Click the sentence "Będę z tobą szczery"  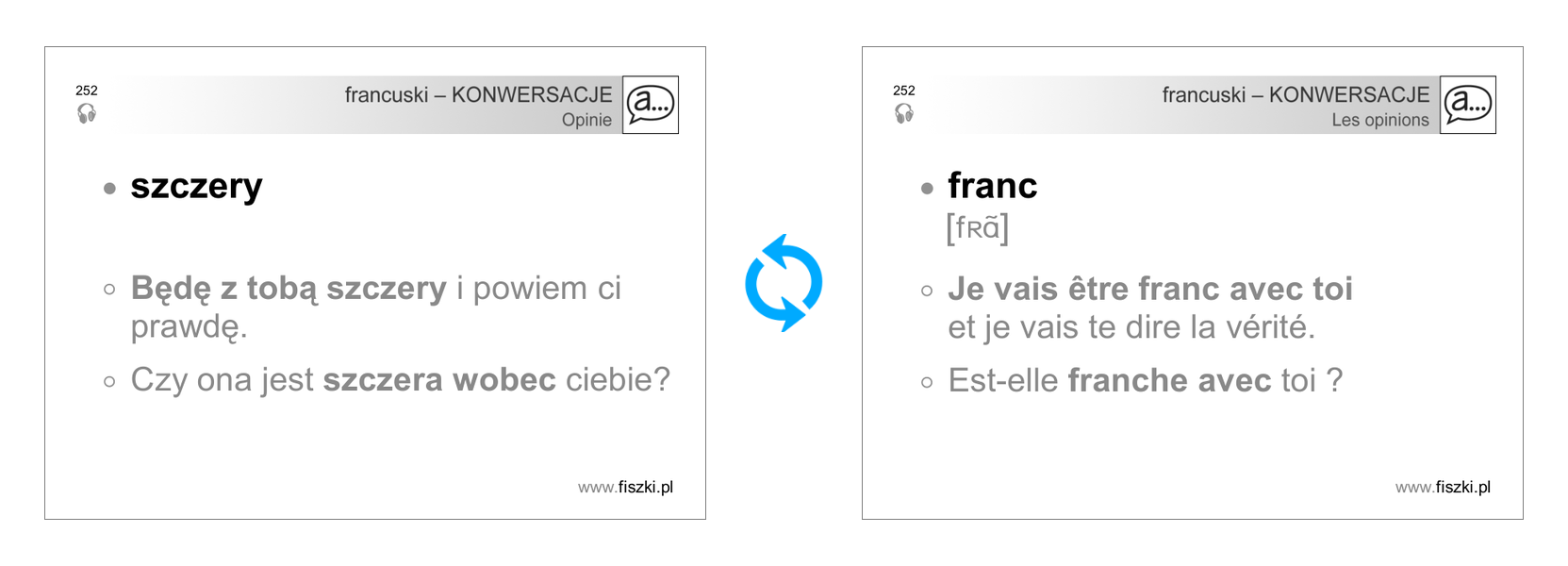coord(289,289)
